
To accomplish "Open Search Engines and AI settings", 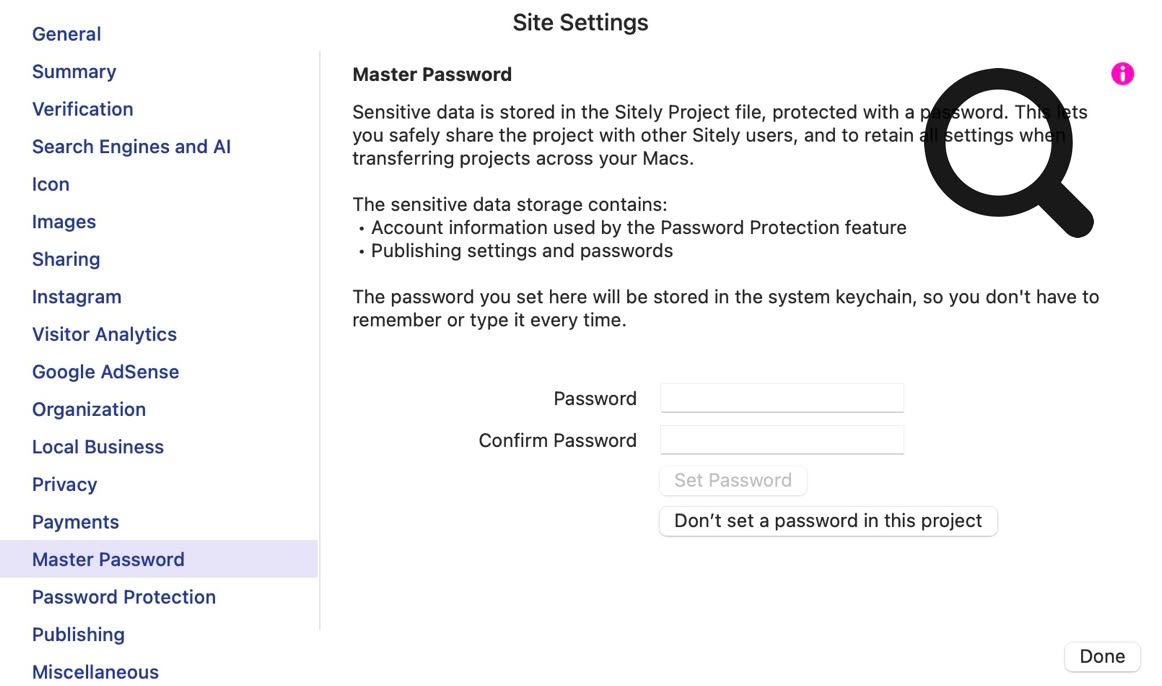I will [131, 147].
